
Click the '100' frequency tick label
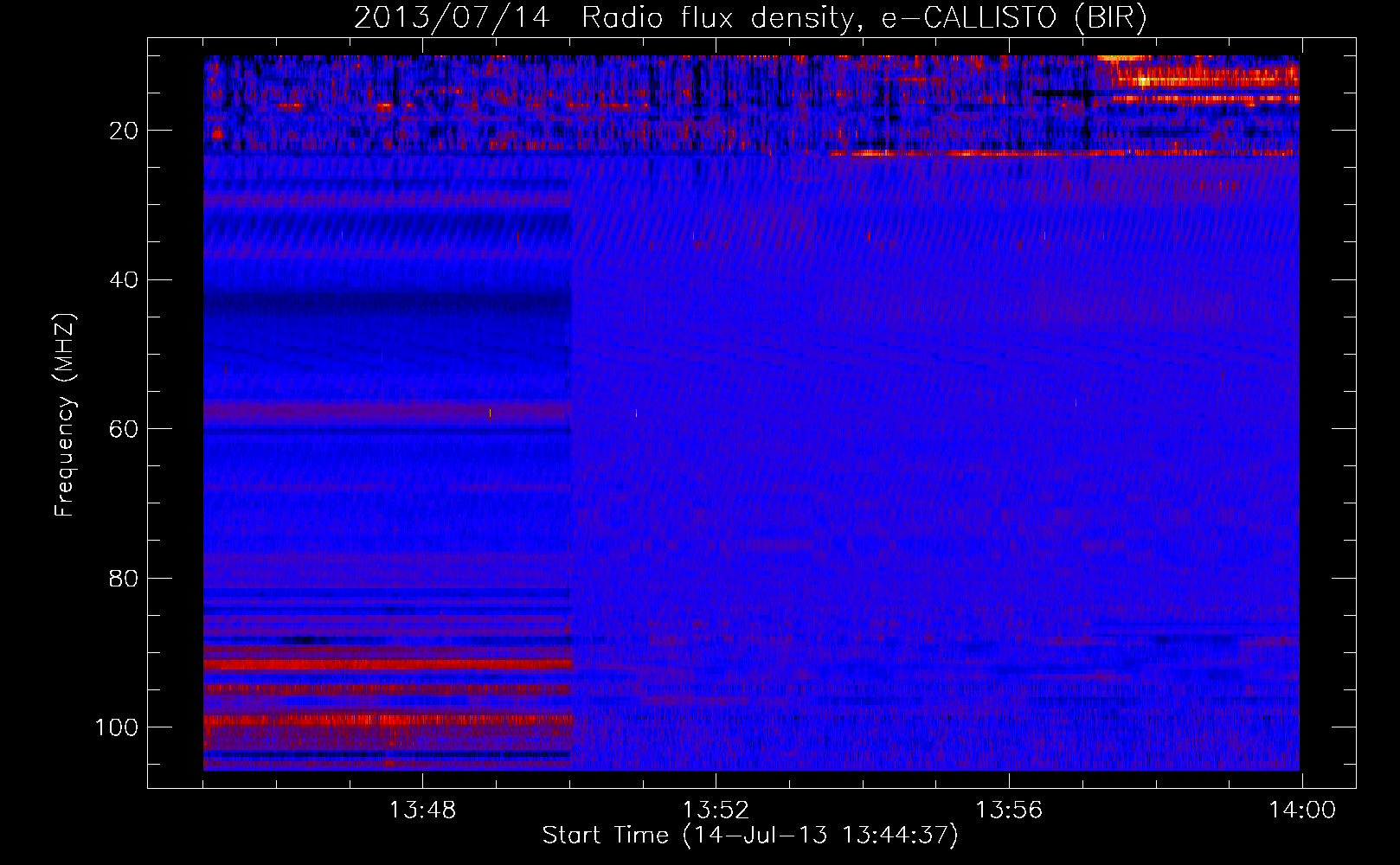pyautogui.click(x=117, y=727)
